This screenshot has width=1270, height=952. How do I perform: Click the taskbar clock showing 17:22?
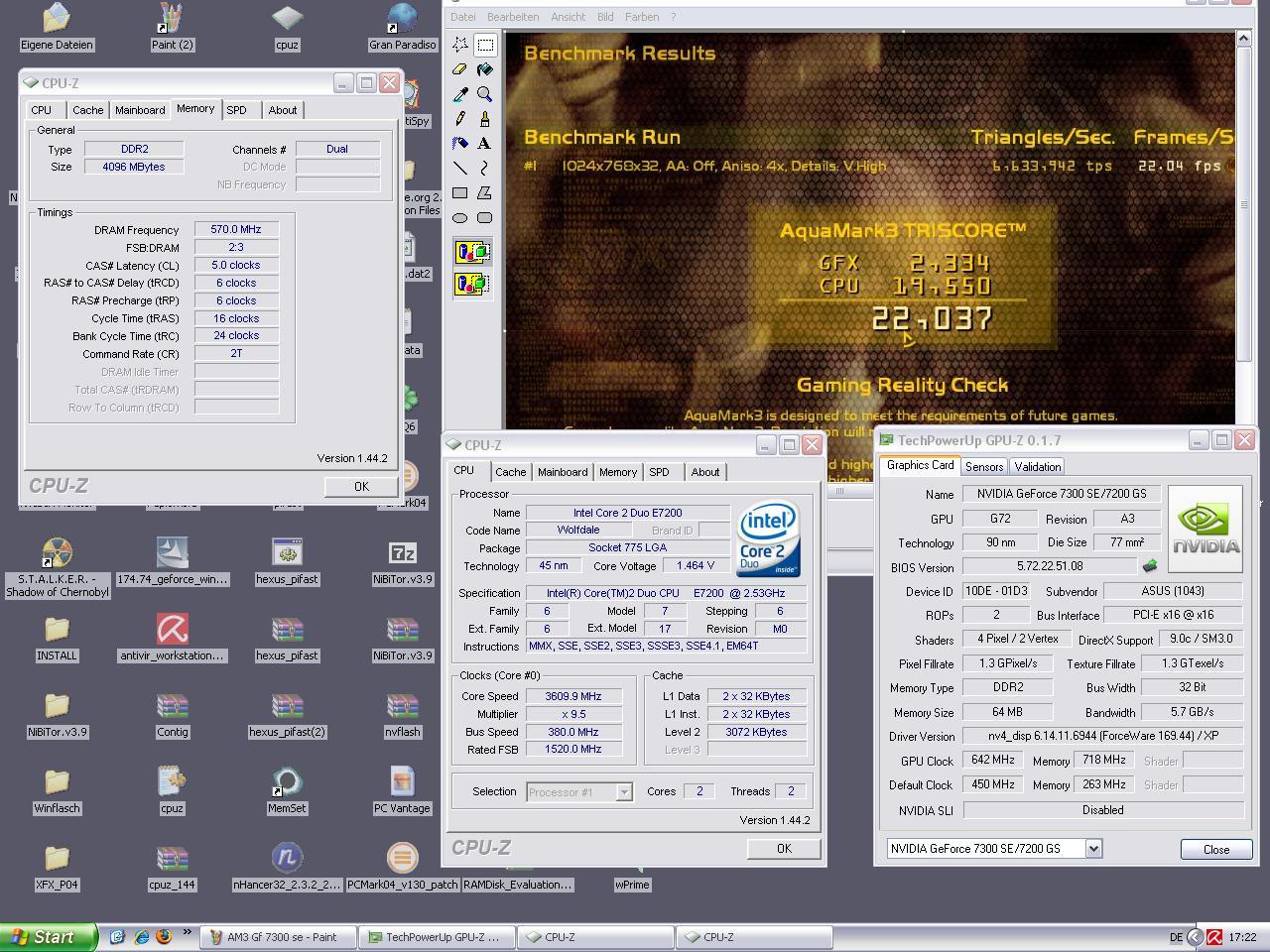click(1242, 937)
